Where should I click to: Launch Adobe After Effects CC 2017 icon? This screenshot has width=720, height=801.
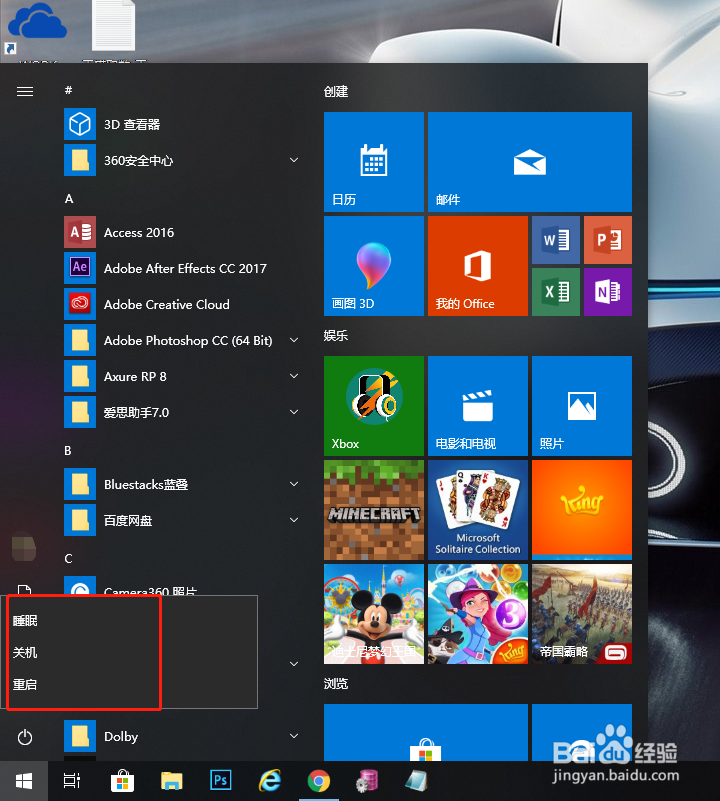point(80,268)
